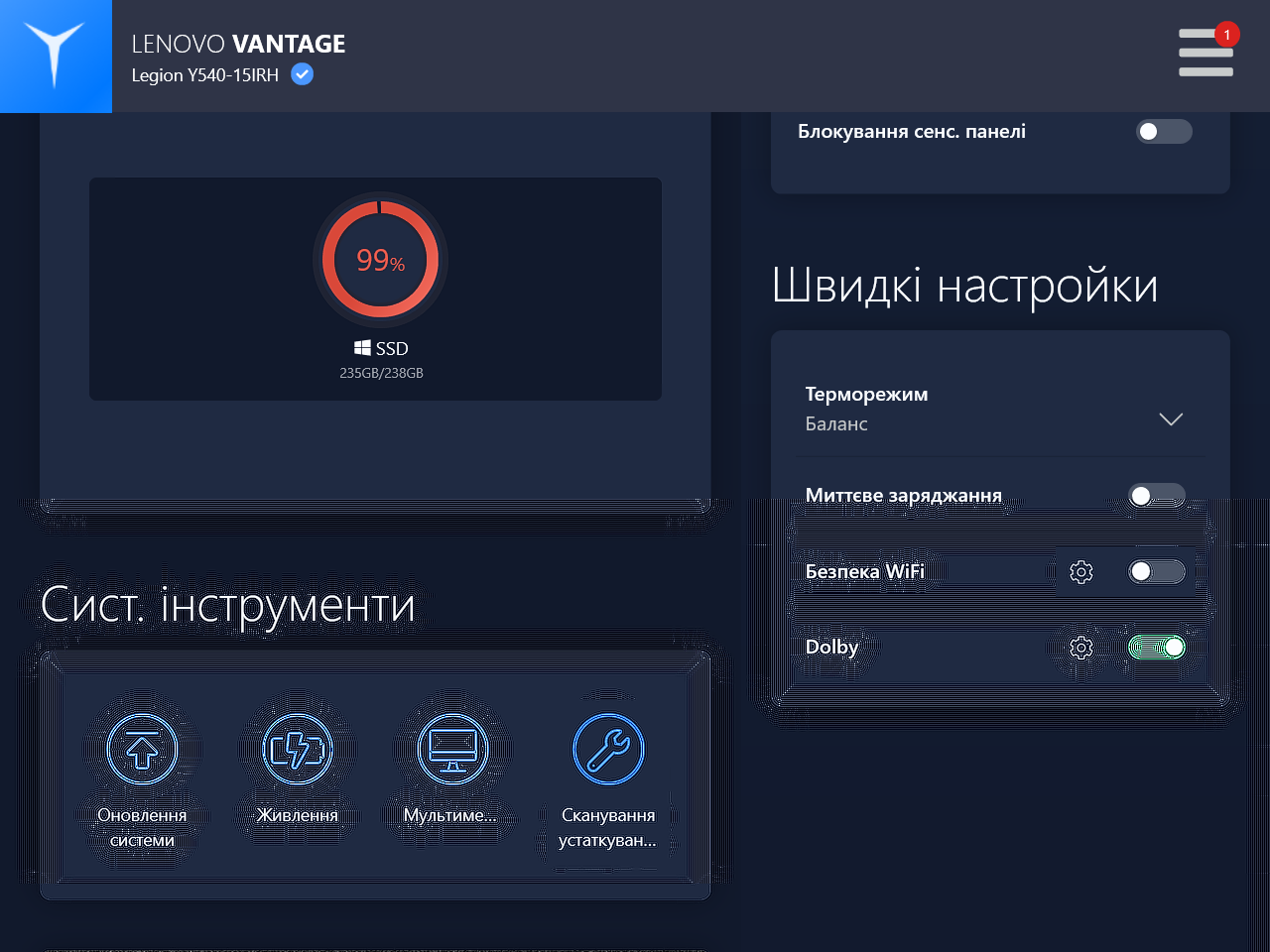This screenshot has height=952, width=1270.
Task: Open Dolby settings gear
Action: (1081, 648)
